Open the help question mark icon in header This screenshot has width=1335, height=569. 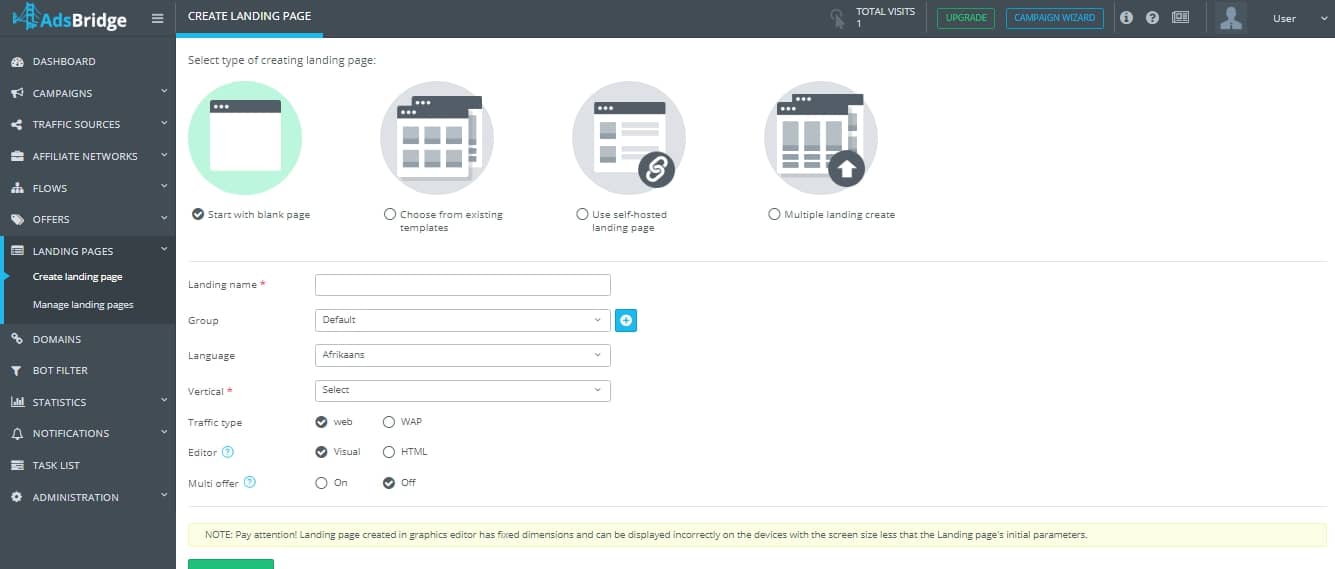click(1152, 18)
